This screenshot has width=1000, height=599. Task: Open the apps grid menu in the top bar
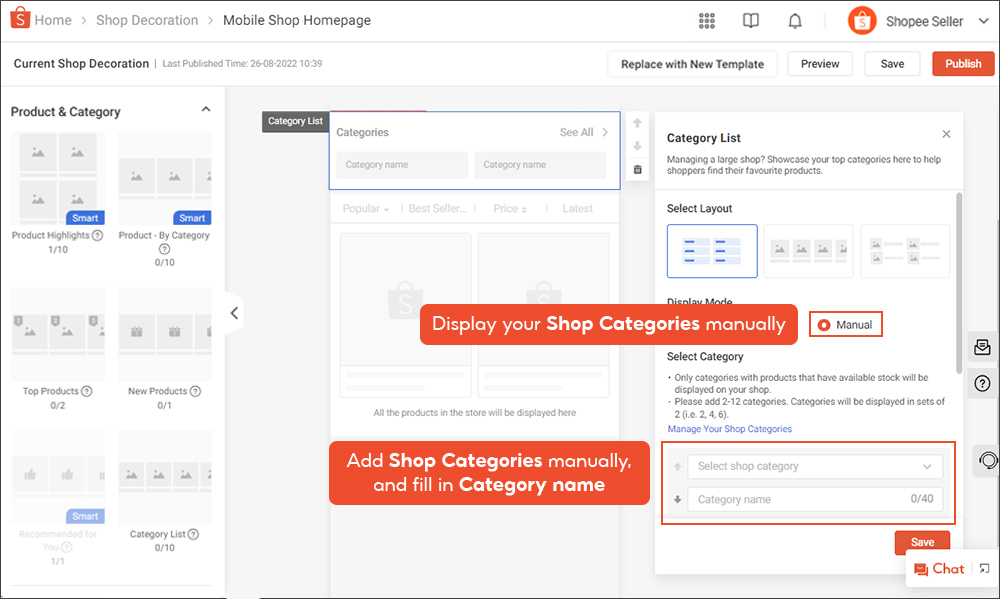(x=706, y=20)
